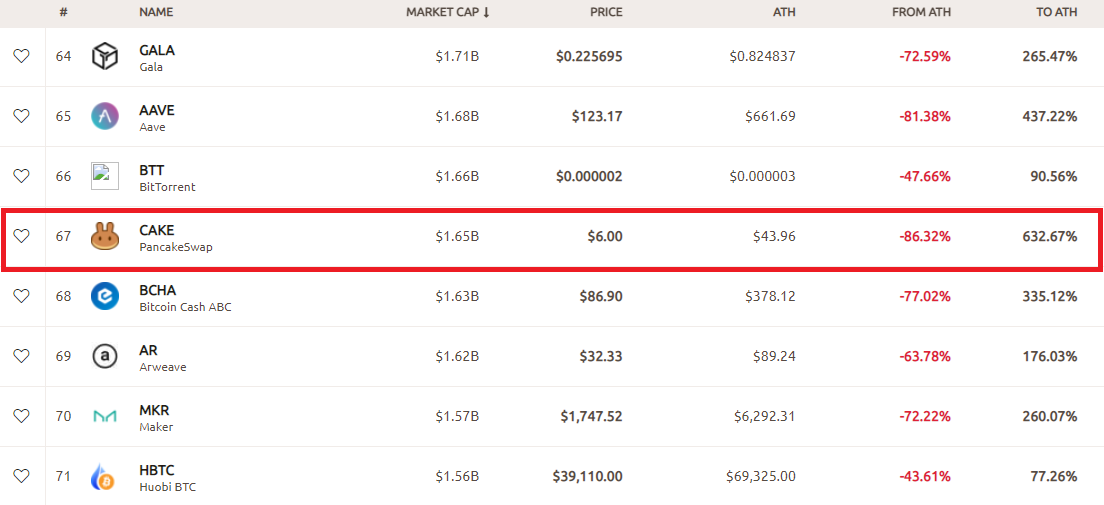Click AAVE price $123.17
The height and width of the screenshot is (505, 1104).
click(597, 116)
